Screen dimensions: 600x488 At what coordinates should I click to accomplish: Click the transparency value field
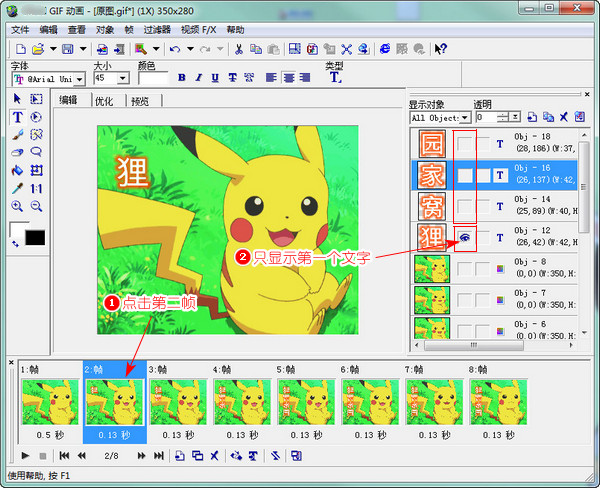tap(487, 117)
